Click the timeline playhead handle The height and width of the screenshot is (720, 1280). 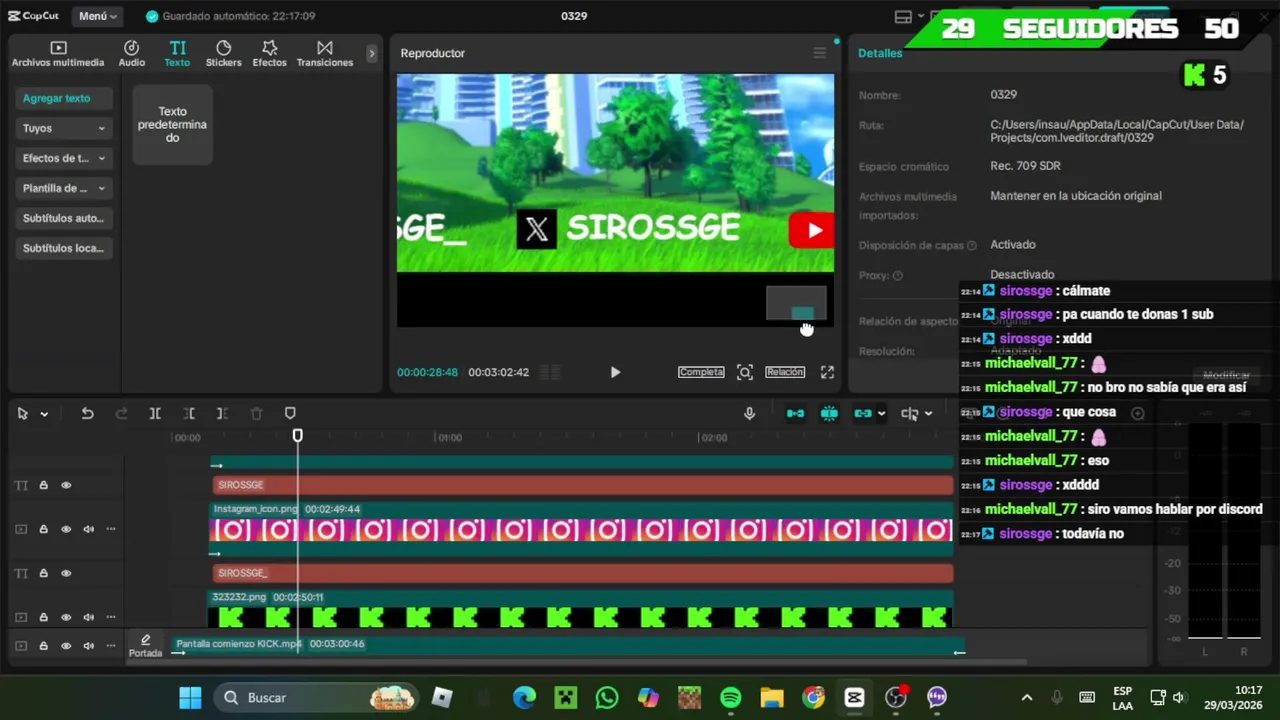coord(297,436)
